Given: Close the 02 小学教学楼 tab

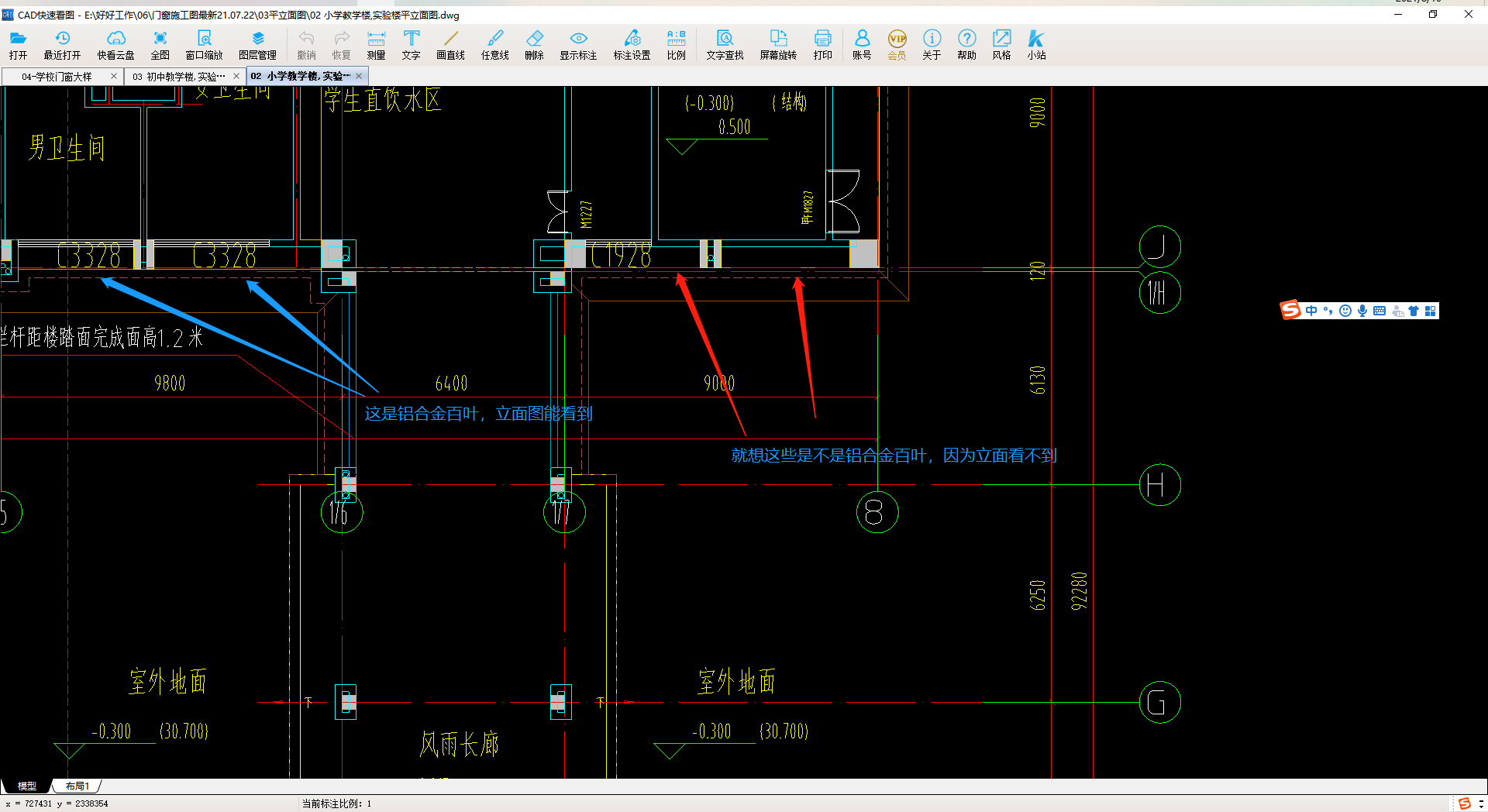Looking at the screenshot, I should click(359, 76).
